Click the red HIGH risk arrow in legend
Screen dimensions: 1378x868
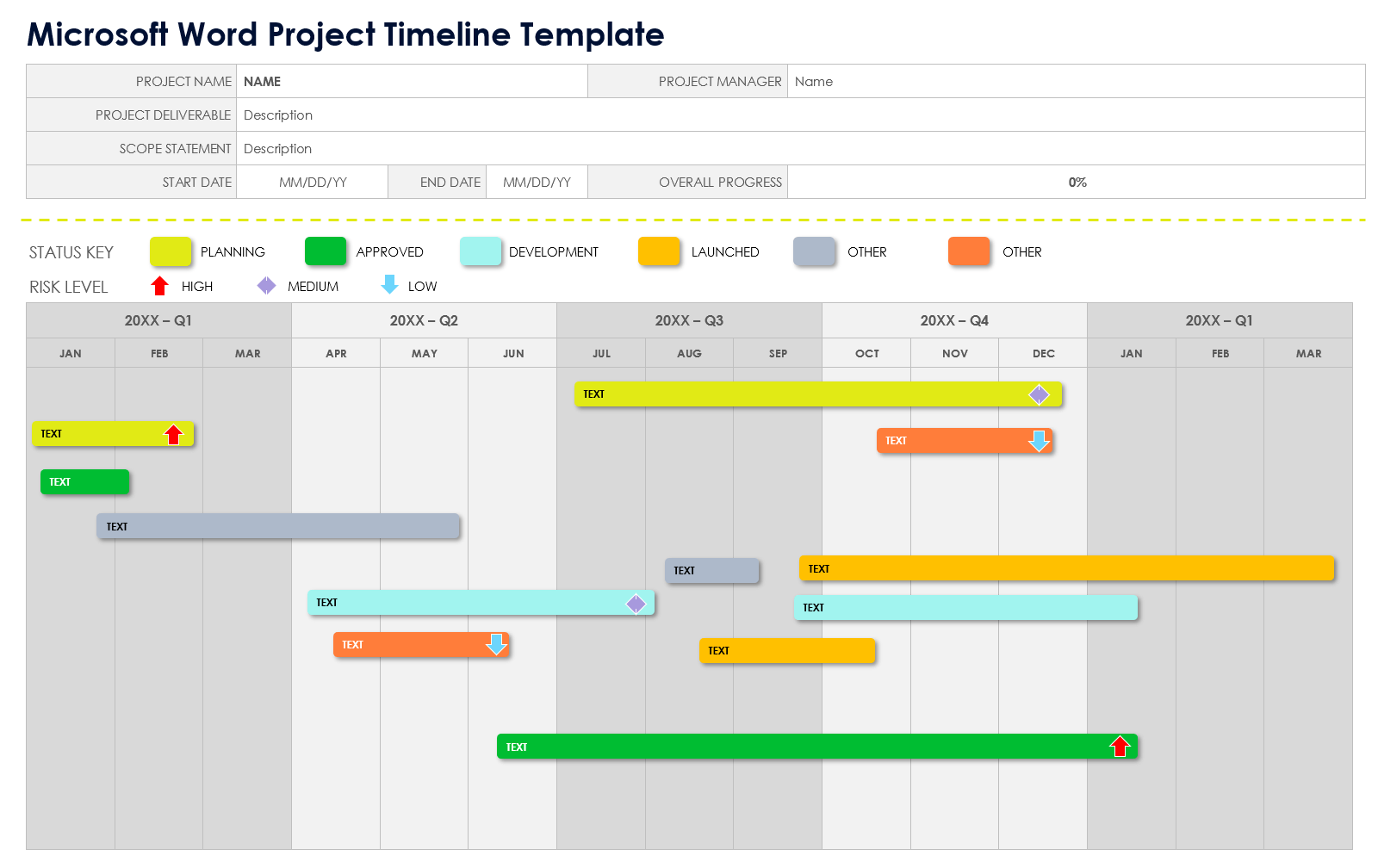click(160, 286)
